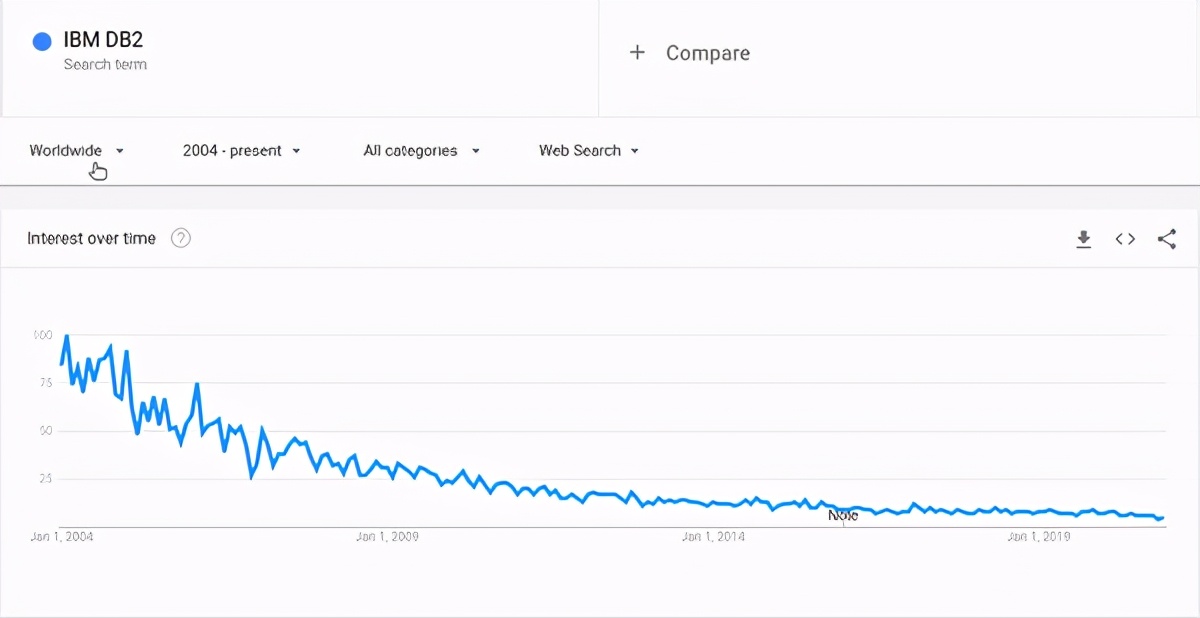Click the Jan 1, 2014 axis label

(714, 537)
